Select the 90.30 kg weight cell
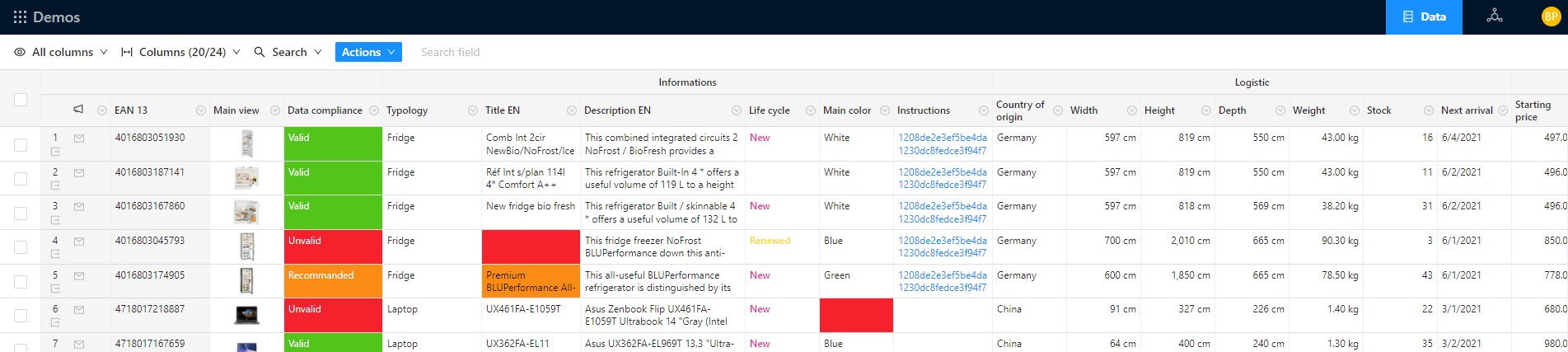Image resolution: width=1568 pixels, height=352 pixels. pyautogui.click(x=1326, y=246)
